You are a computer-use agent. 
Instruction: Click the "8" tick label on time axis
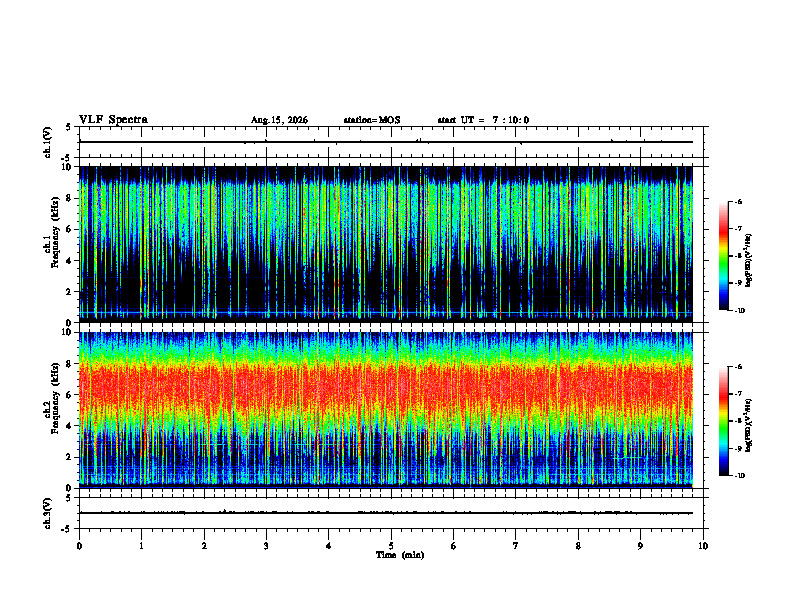pyautogui.click(x=578, y=546)
